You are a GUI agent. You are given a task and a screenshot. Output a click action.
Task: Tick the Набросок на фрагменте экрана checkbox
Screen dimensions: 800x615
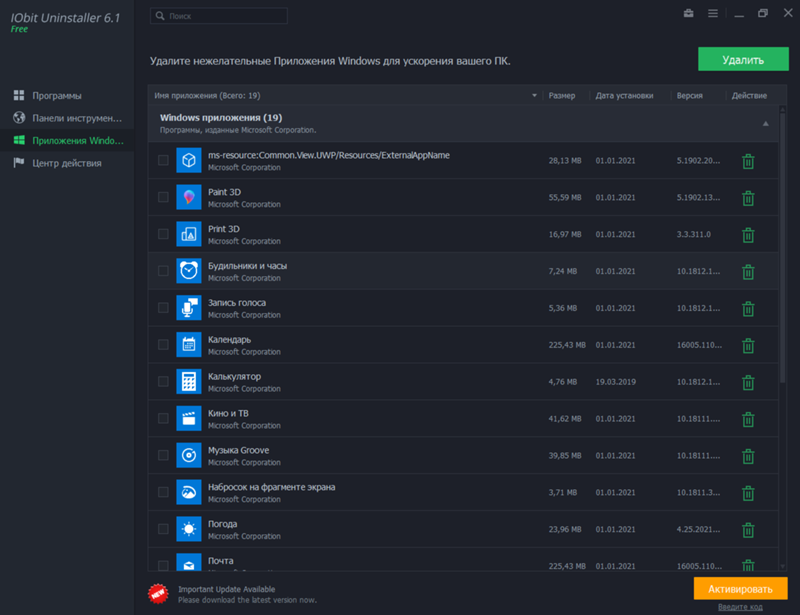tap(163, 492)
